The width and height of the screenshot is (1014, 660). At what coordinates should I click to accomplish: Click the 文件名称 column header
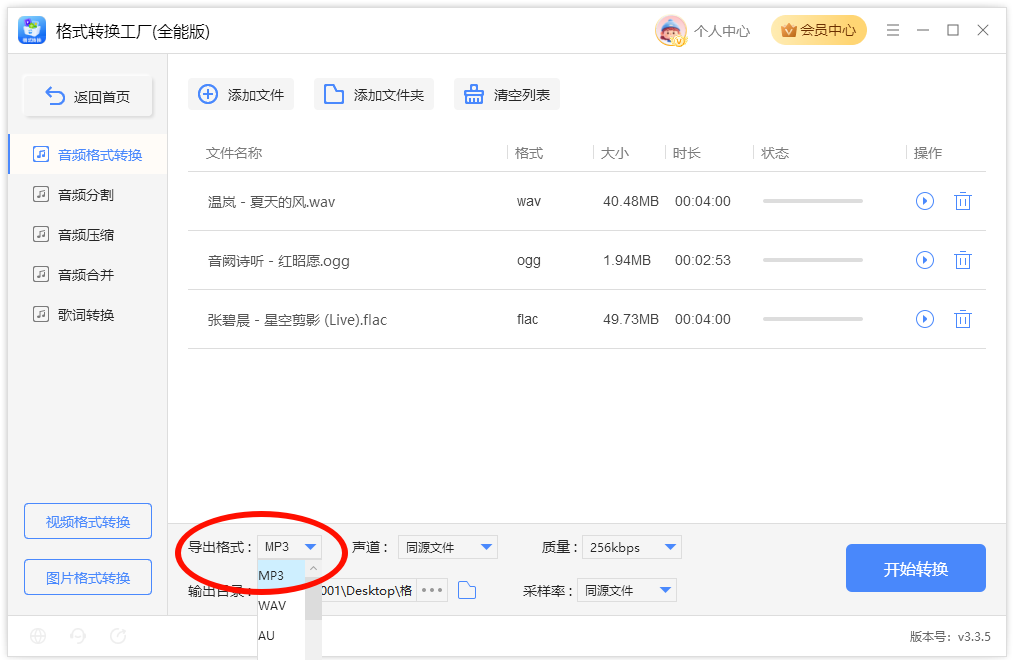(x=233, y=153)
